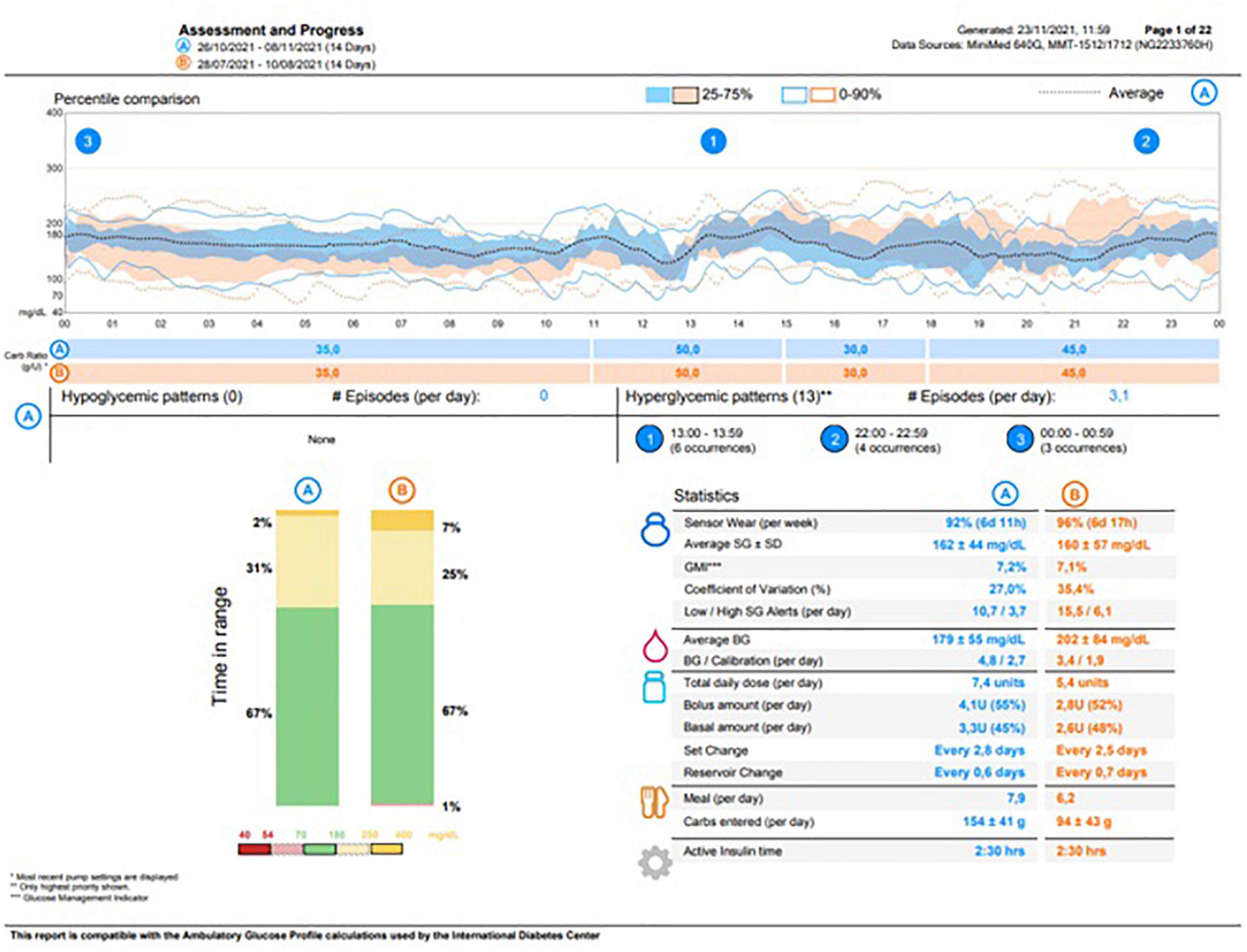1247x952 pixels.
Task: Select numbered marker 3 inside the percentile chart
Action: tap(88, 141)
